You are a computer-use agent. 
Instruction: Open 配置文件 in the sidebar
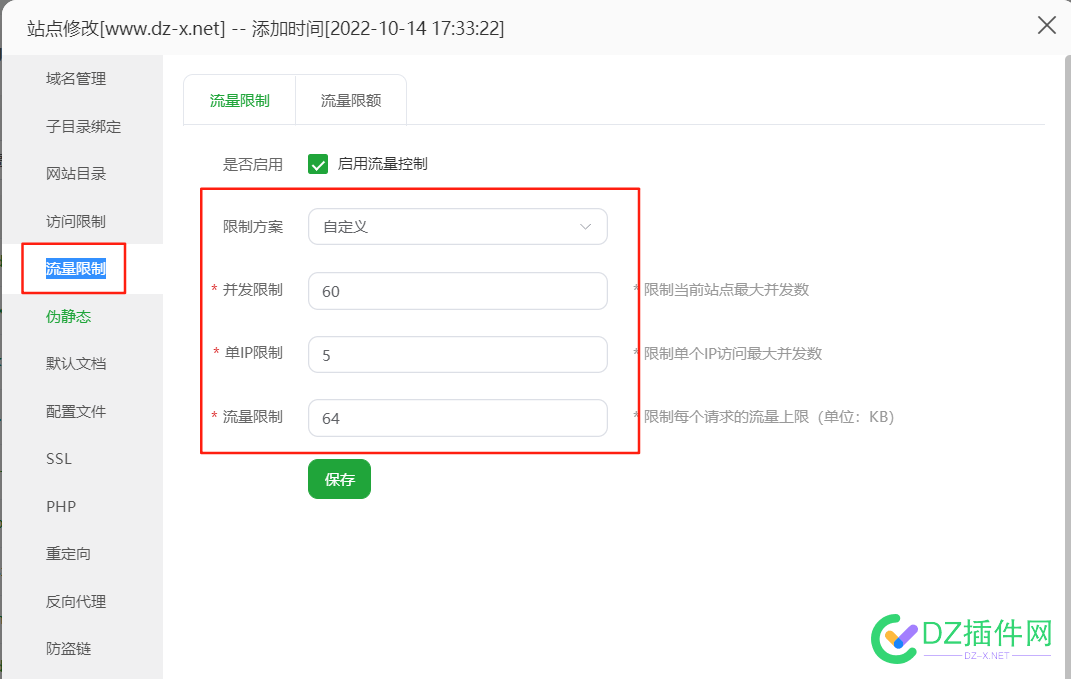76,411
